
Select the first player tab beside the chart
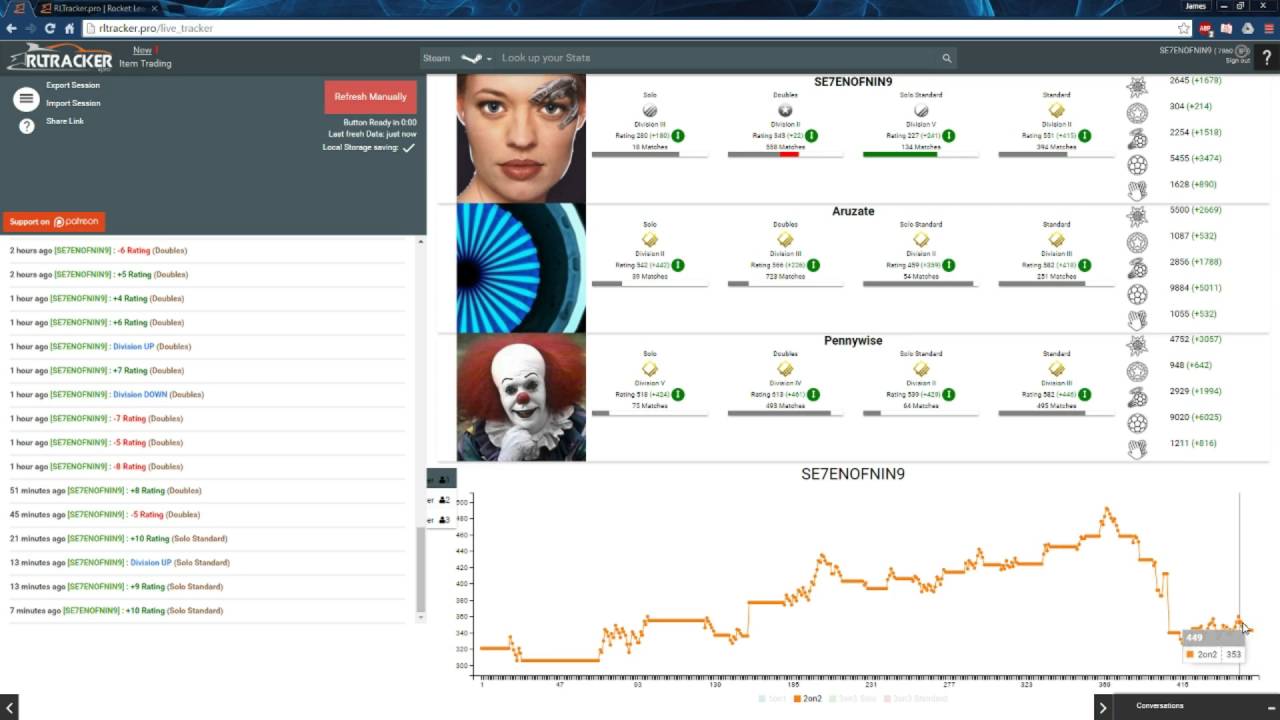click(441, 479)
